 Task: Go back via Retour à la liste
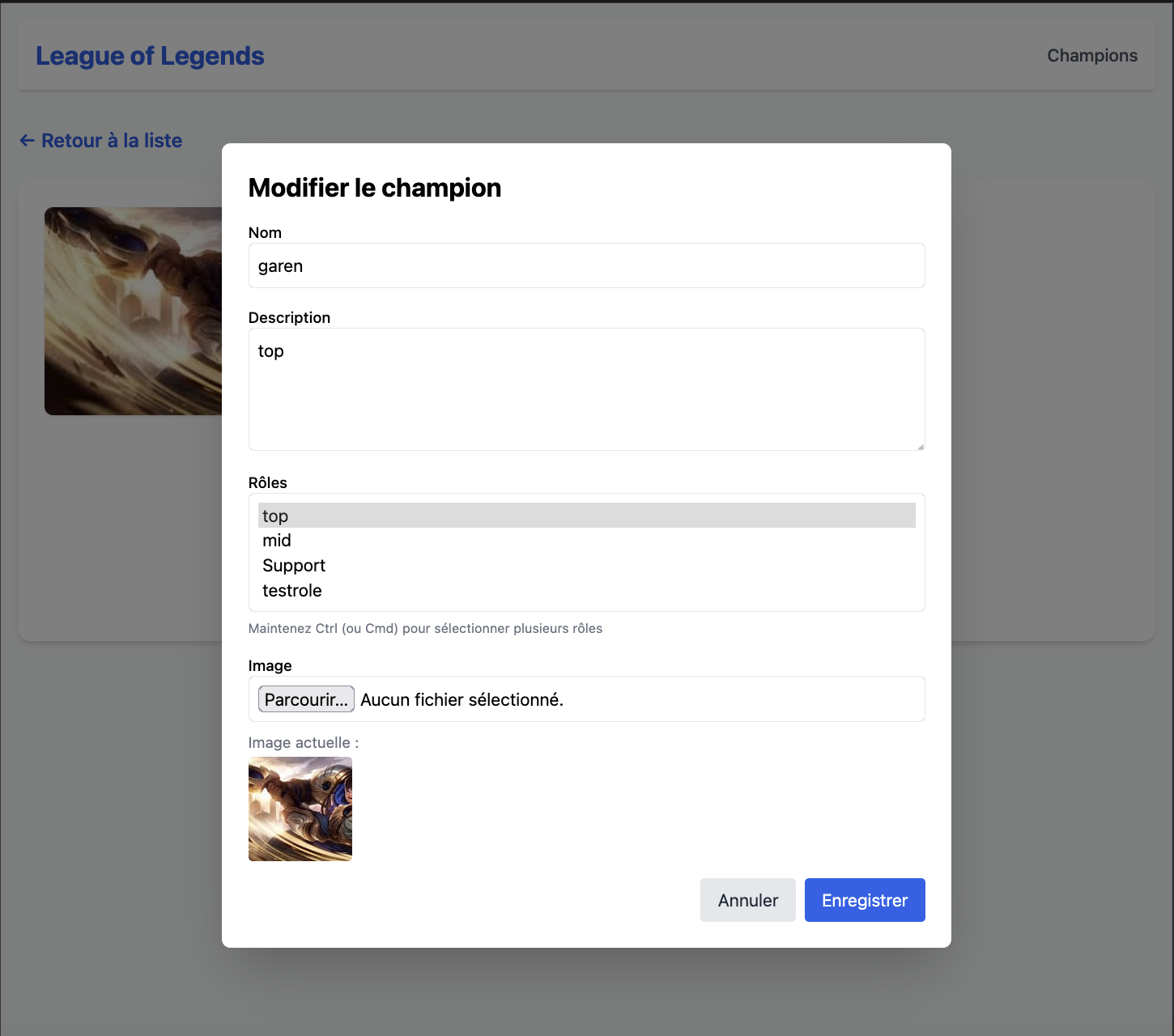pyautogui.click(x=101, y=141)
